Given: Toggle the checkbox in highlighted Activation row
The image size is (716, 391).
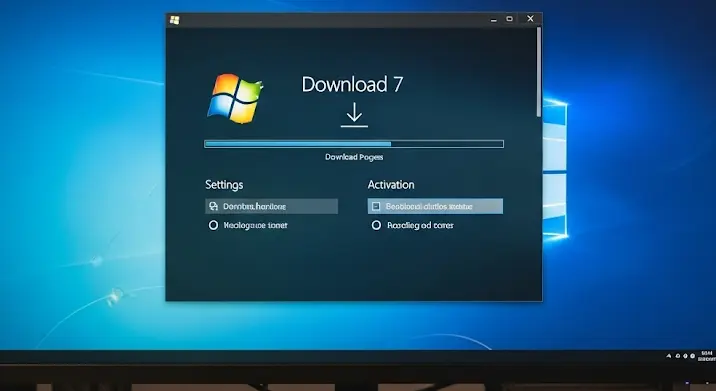Looking at the screenshot, I should pos(376,206).
